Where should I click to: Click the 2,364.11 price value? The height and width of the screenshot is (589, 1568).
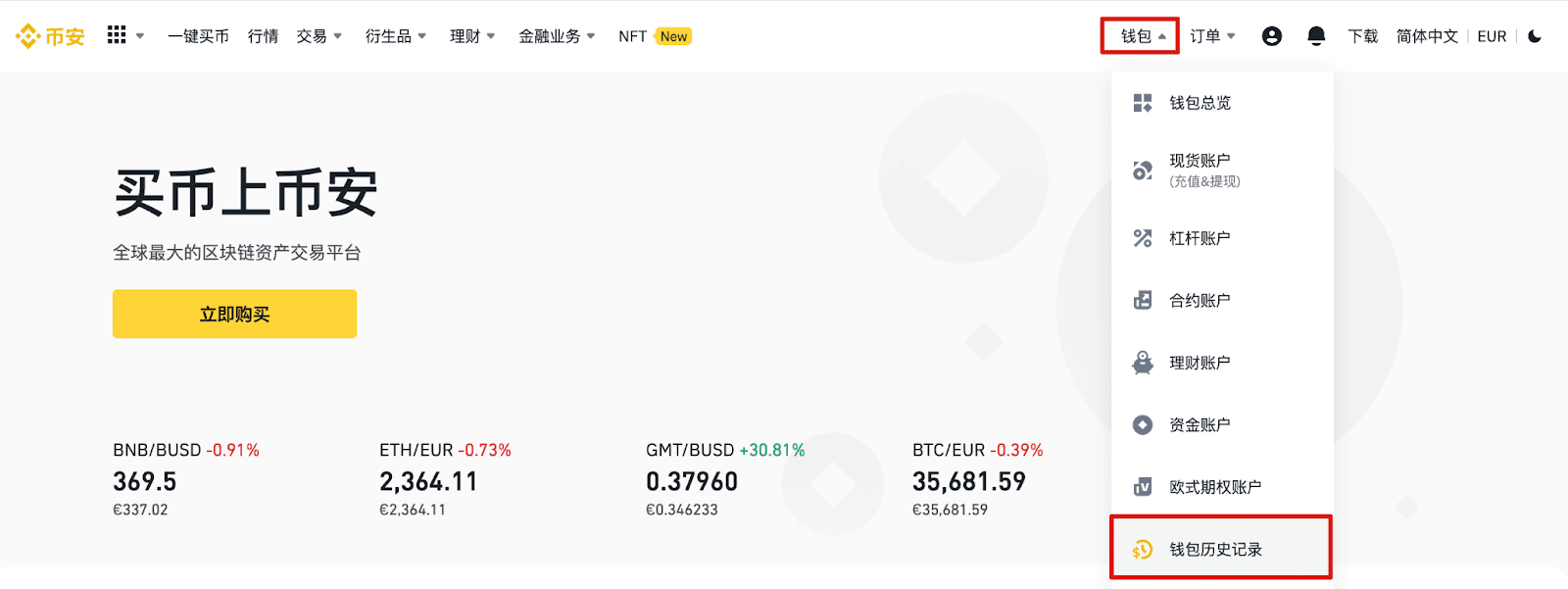click(428, 481)
